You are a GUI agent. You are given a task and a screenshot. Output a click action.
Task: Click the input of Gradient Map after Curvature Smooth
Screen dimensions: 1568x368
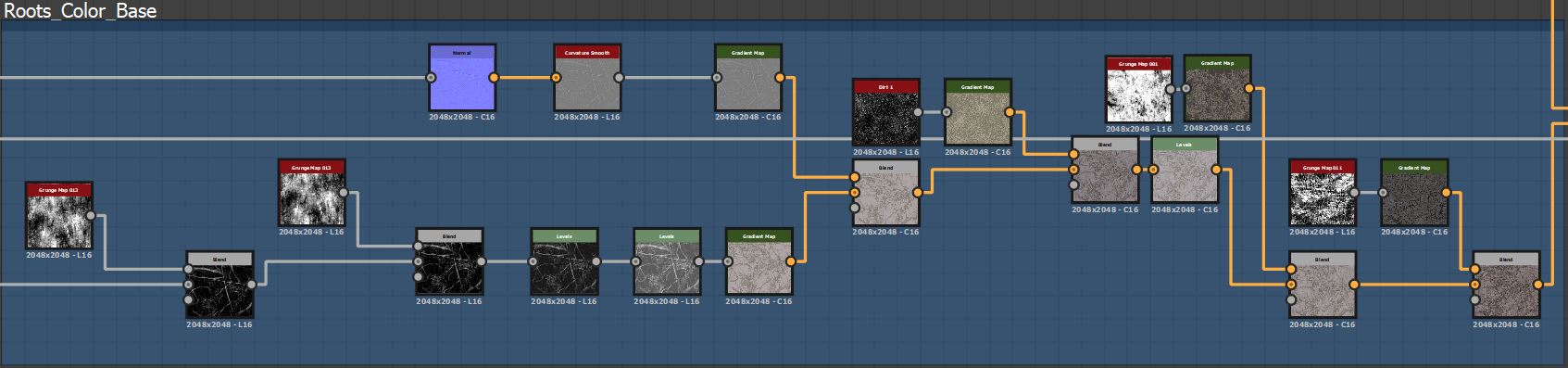[x=717, y=78]
